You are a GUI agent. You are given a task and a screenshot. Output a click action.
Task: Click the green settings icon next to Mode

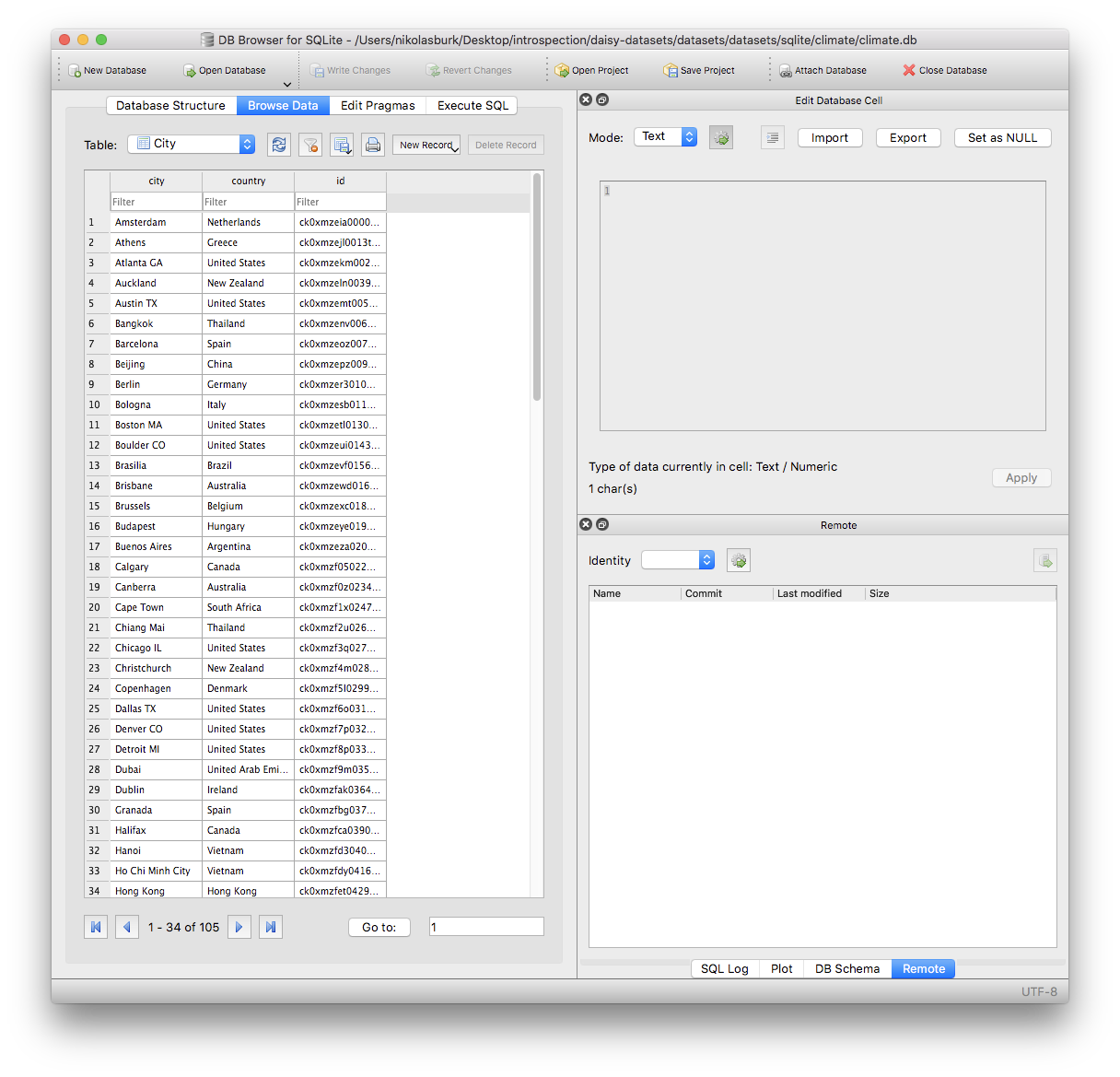tap(721, 136)
